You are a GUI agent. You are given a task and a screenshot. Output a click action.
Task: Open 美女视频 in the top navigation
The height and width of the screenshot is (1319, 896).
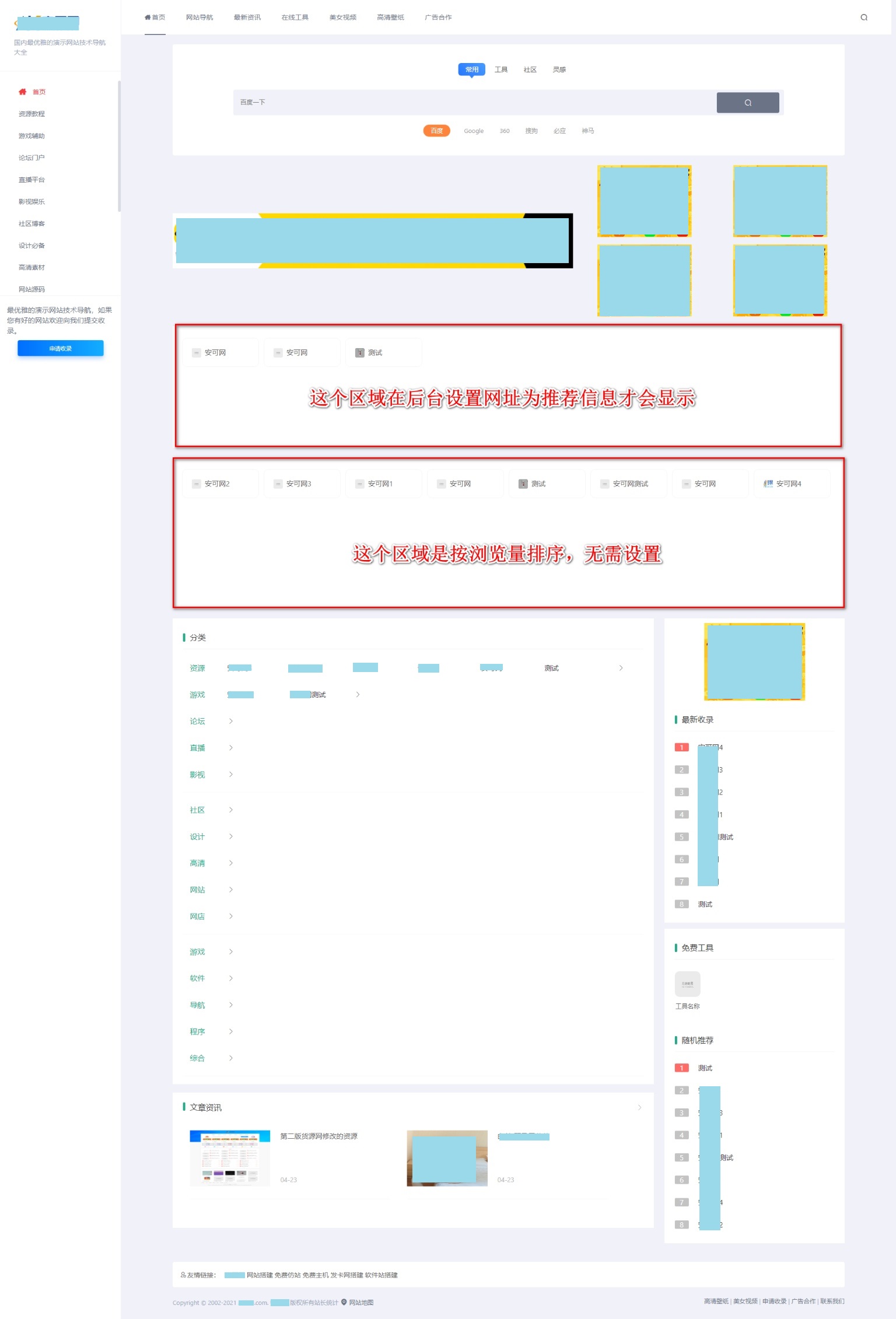tap(343, 18)
